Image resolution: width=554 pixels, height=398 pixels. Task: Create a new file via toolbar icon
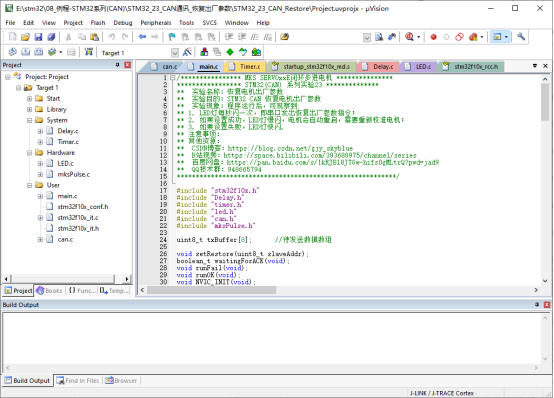13,37
